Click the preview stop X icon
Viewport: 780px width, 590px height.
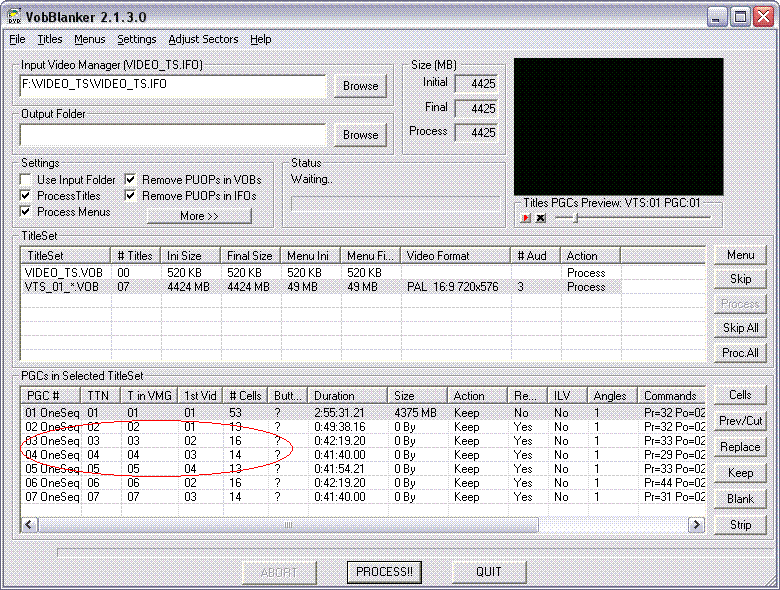541,218
